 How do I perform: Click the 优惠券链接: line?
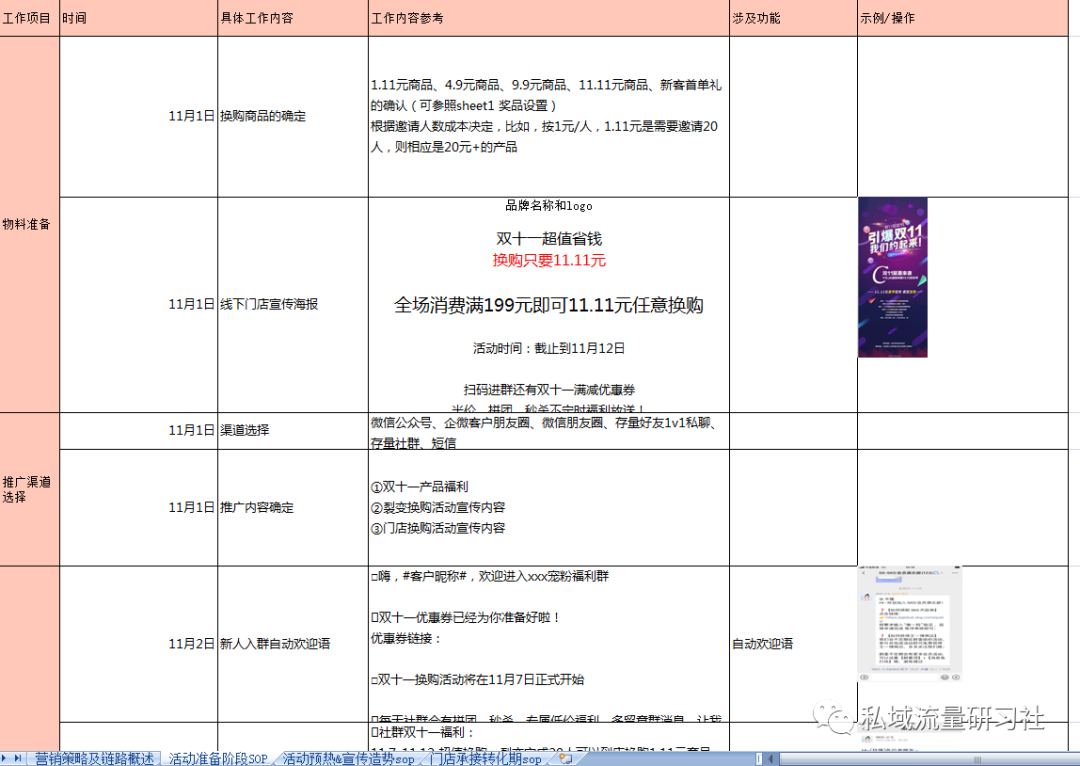(x=406, y=639)
